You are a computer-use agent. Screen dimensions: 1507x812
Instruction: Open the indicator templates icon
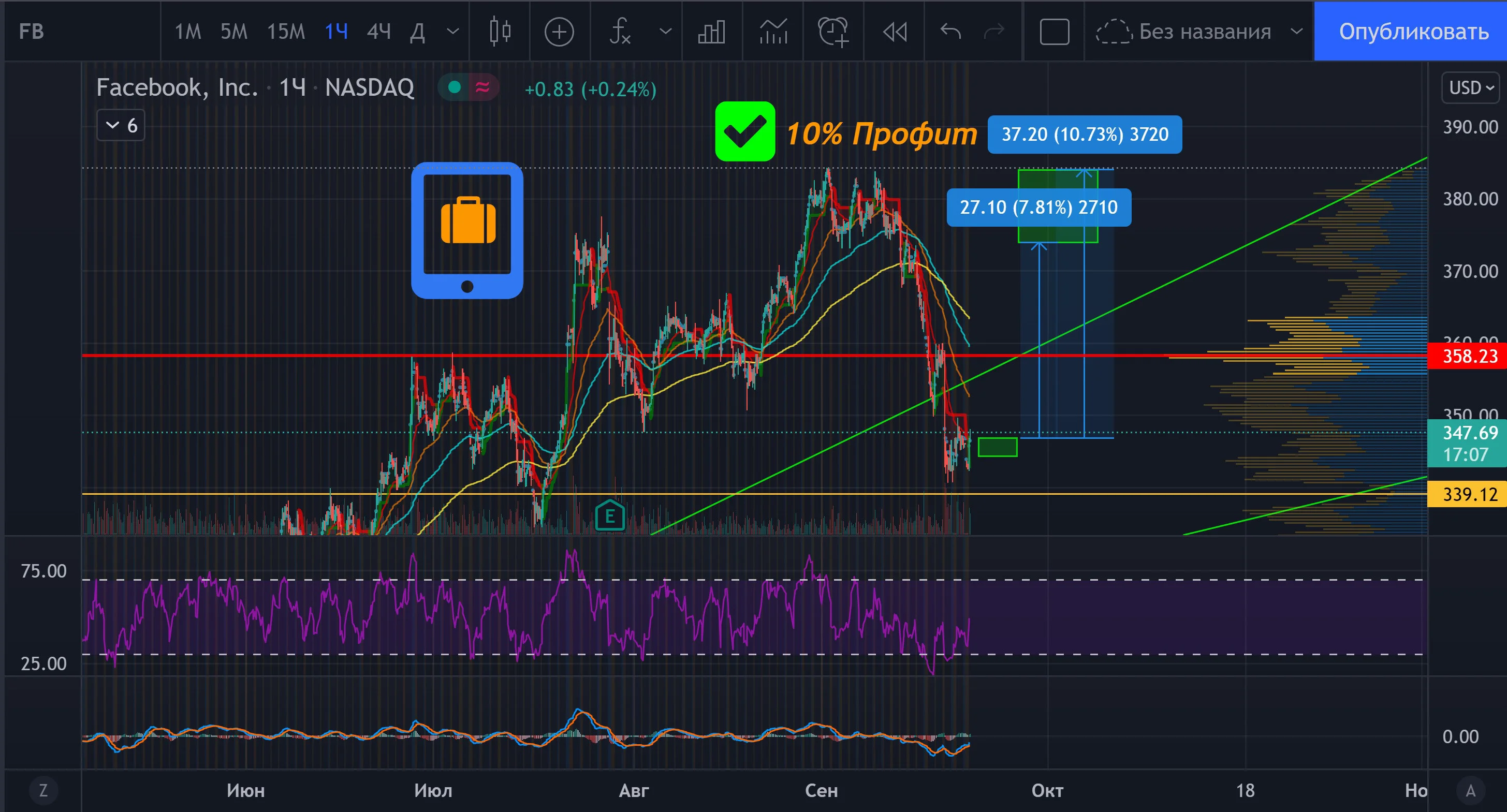pyautogui.click(x=773, y=32)
